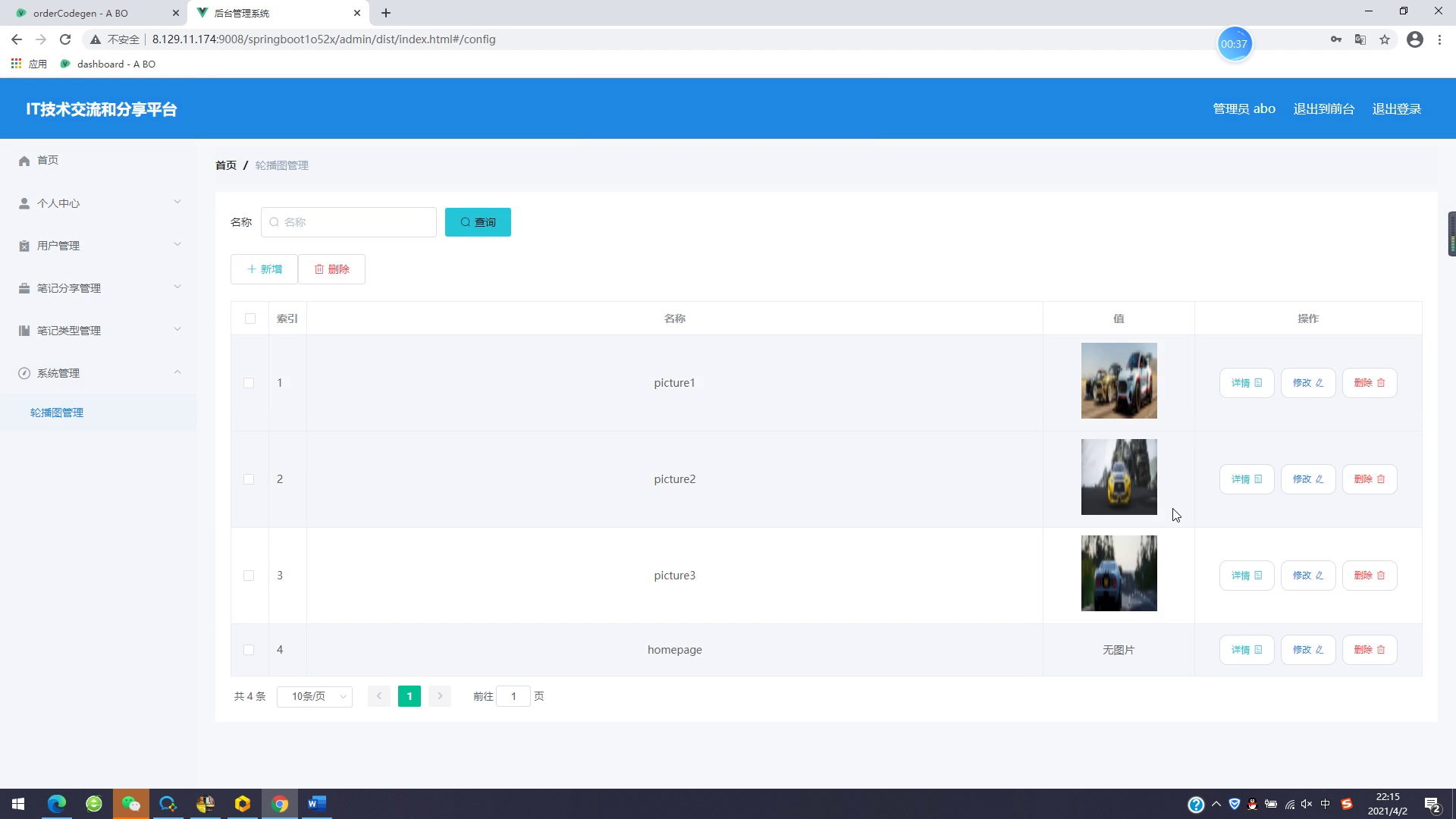
Task: Click the 查询 search button
Action: click(478, 222)
